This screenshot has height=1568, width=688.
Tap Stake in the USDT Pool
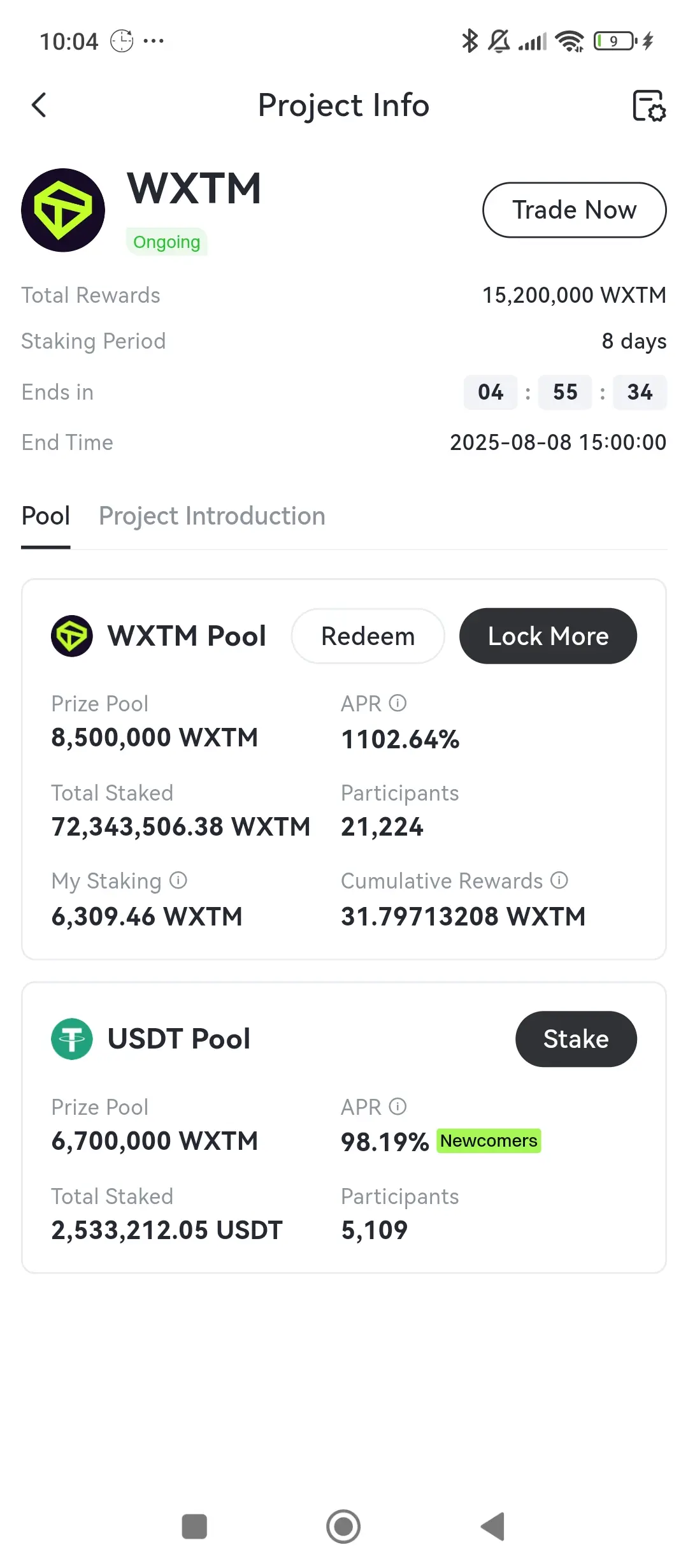coord(576,1039)
